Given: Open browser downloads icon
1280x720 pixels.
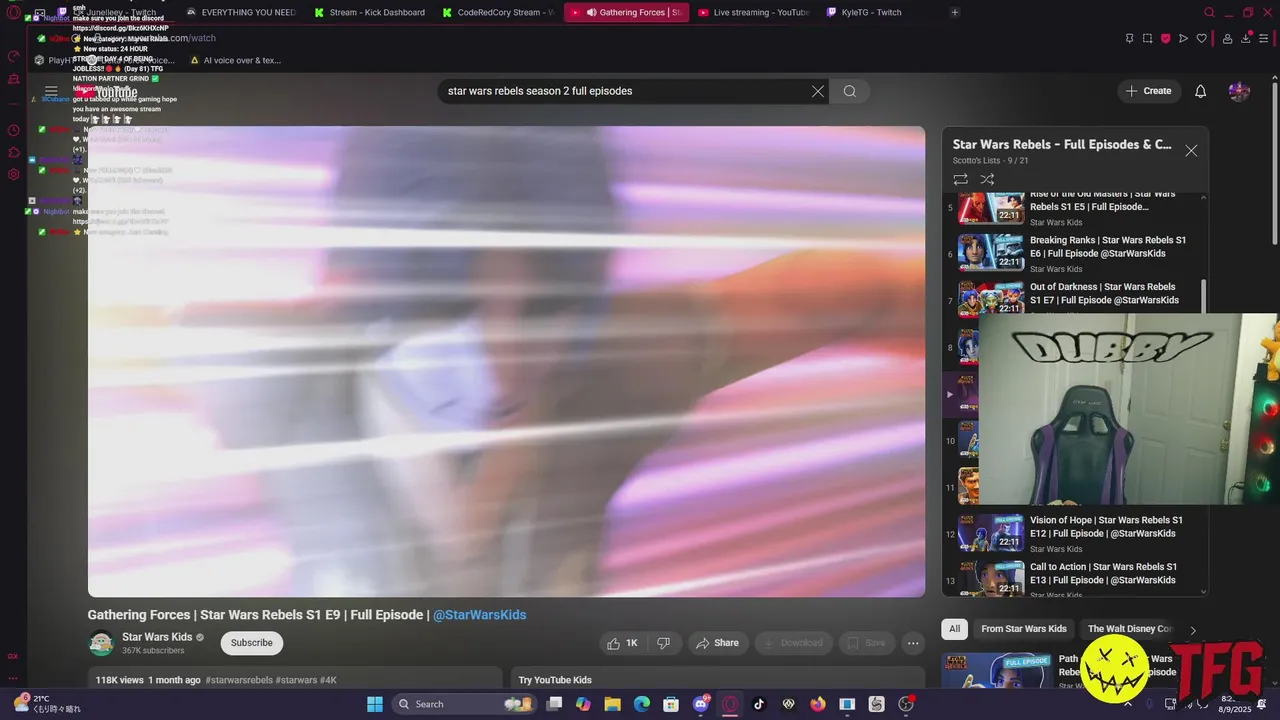Looking at the screenshot, I should tap(1246, 39).
